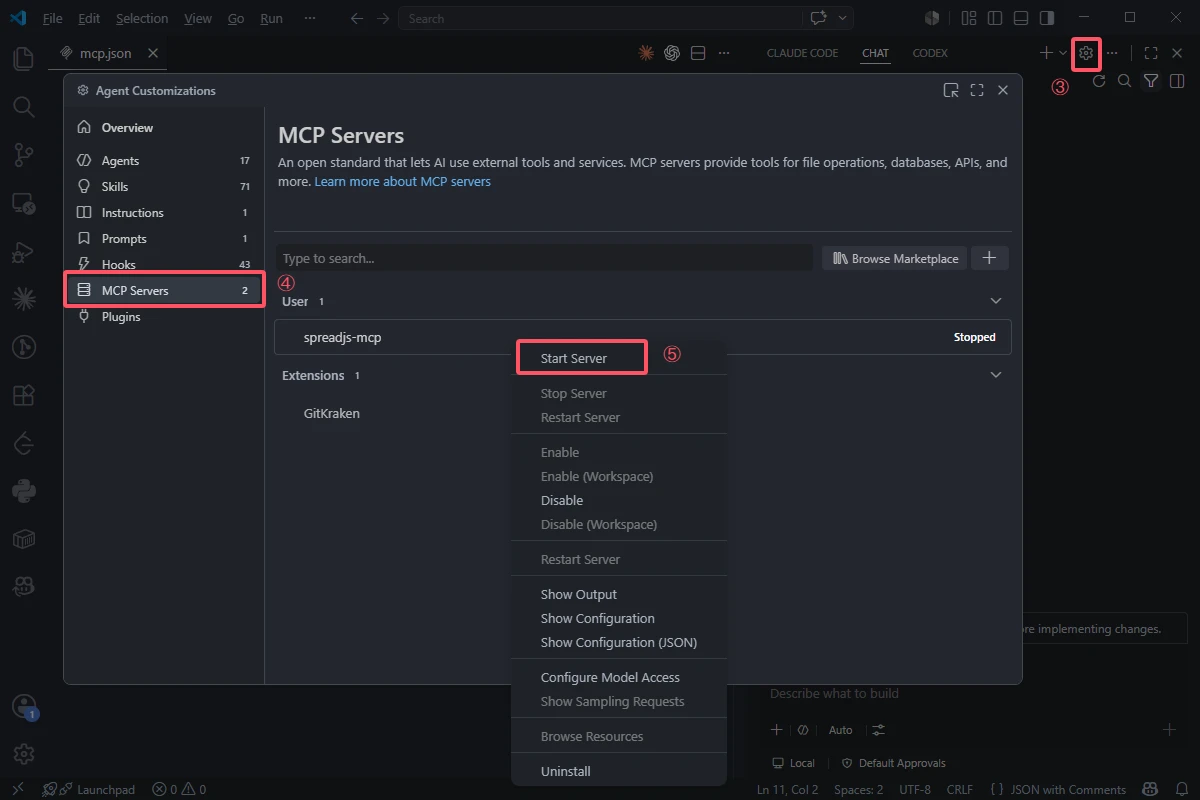This screenshot has width=1200, height=800.
Task: Open the more menus ellipsis in menu bar
Action: coord(310,18)
